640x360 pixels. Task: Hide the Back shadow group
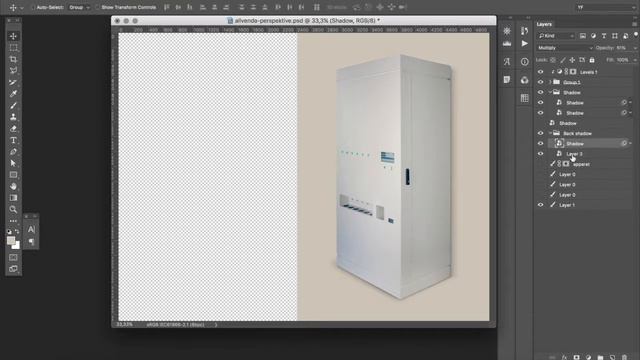click(540, 133)
